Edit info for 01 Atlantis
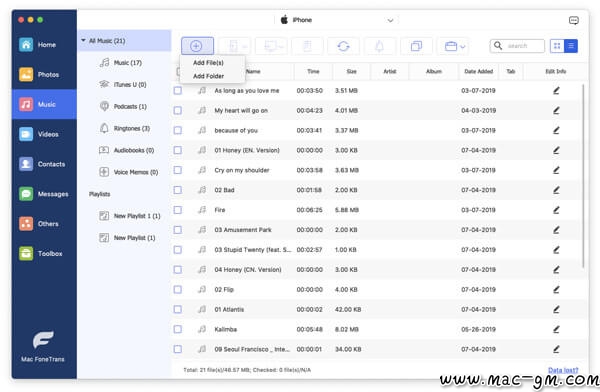 pos(556,310)
